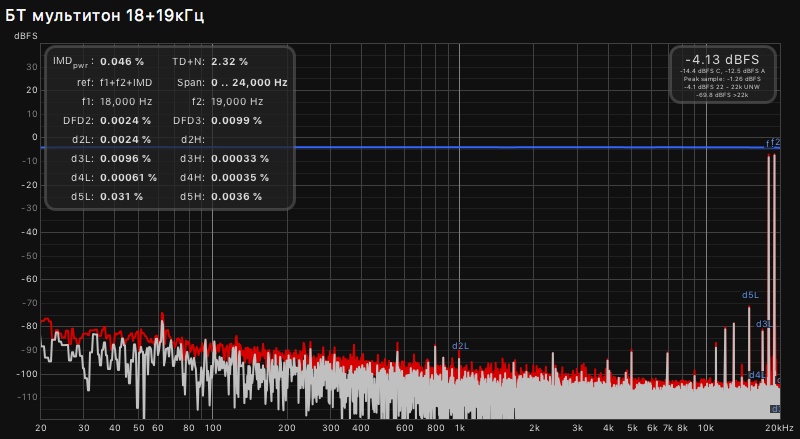Click the 5k tick on the frequency axis
800x439 pixels.
(x=633, y=428)
